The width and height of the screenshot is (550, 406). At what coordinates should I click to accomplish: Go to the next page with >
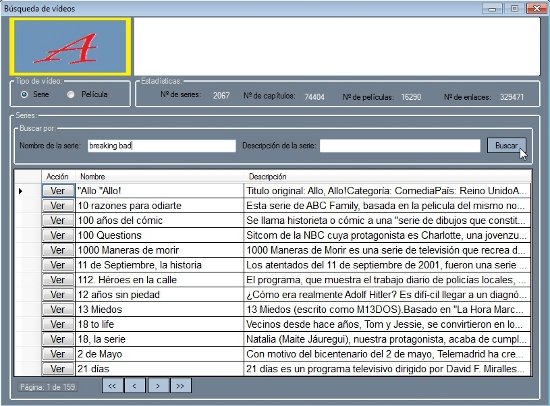click(x=158, y=386)
